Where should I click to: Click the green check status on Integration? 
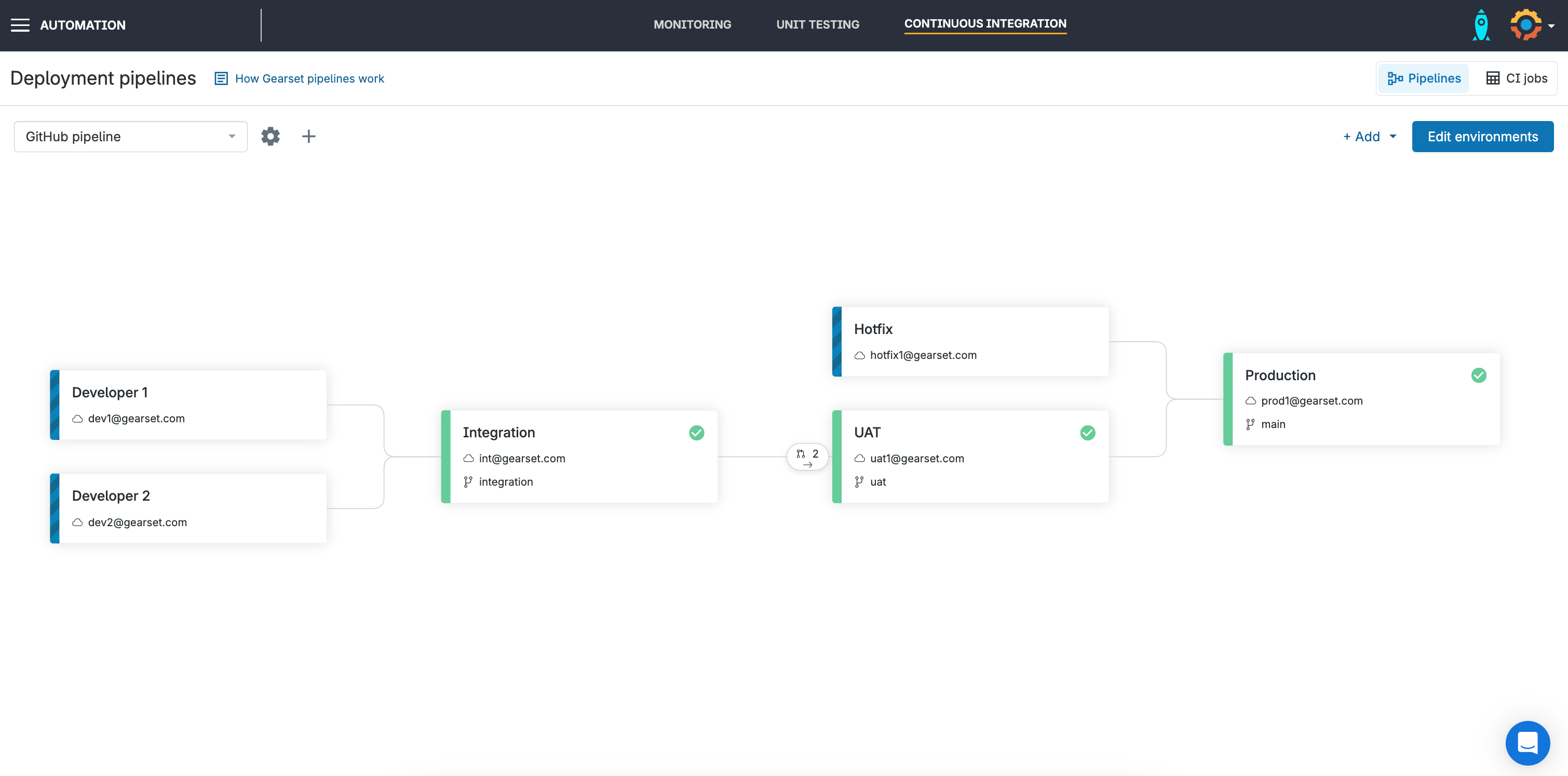696,433
